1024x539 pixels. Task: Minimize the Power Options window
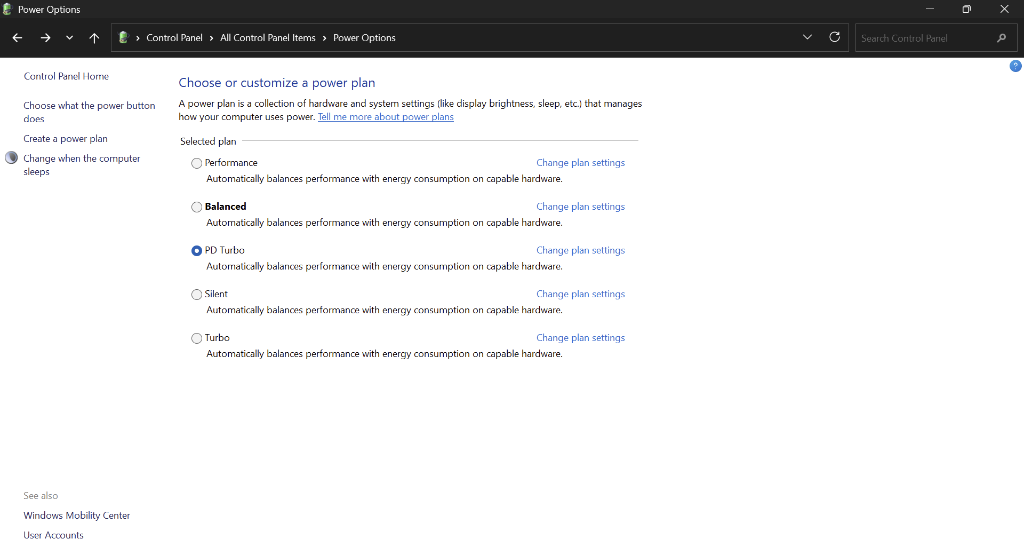[x=929, y=9]
